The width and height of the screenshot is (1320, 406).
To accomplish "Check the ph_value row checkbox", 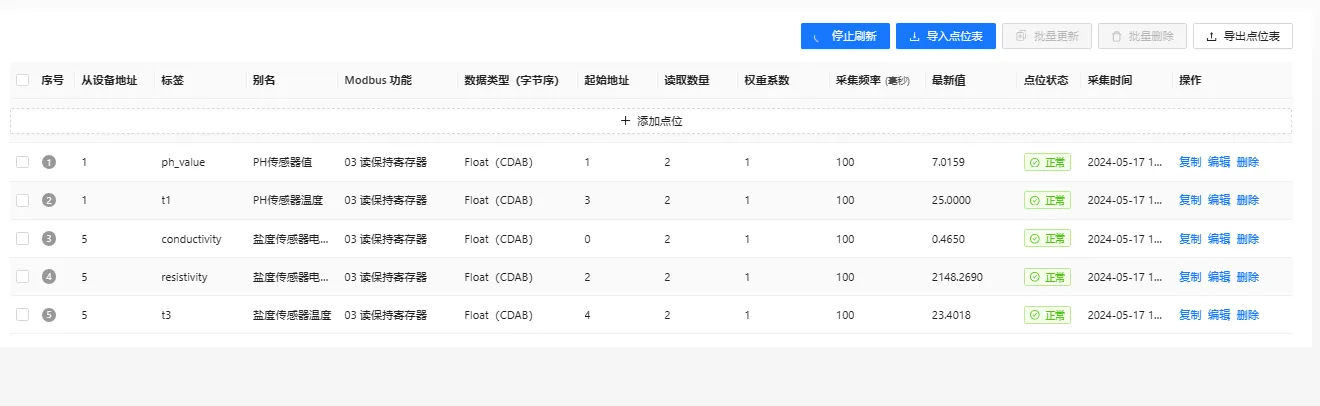I will click(x=23, y=162).
